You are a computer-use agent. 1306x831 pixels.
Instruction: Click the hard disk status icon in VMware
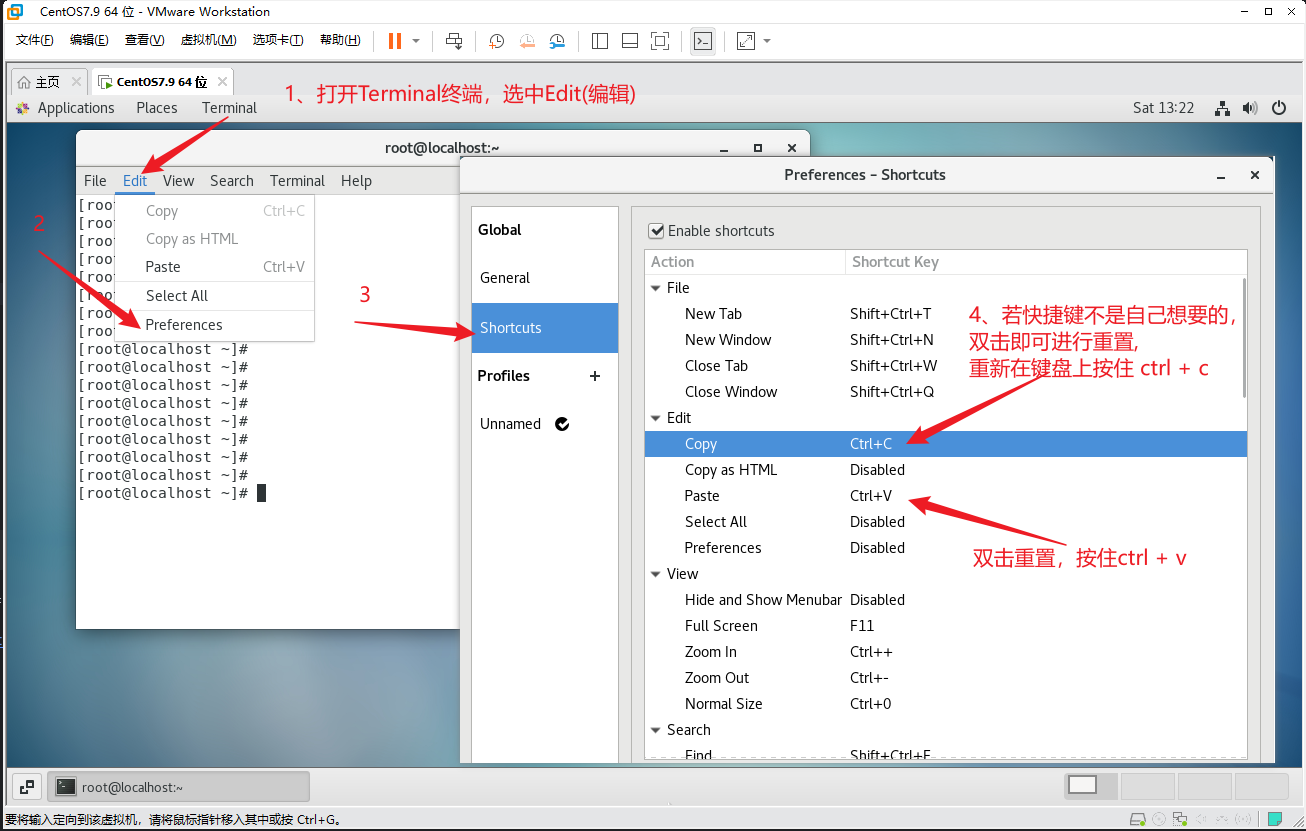[x=1136, y=820]
